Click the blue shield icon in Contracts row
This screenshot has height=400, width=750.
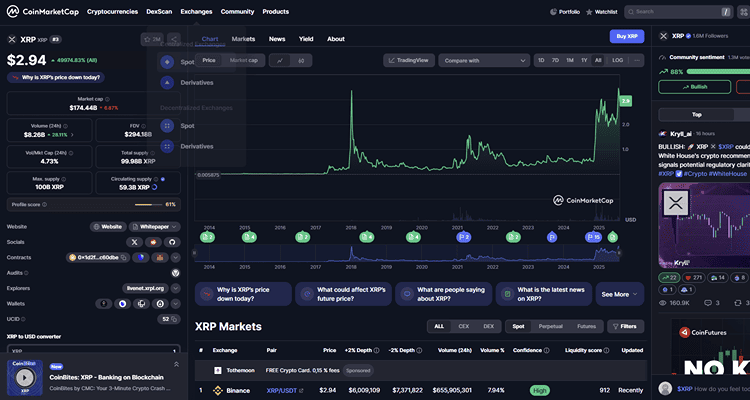141,257
